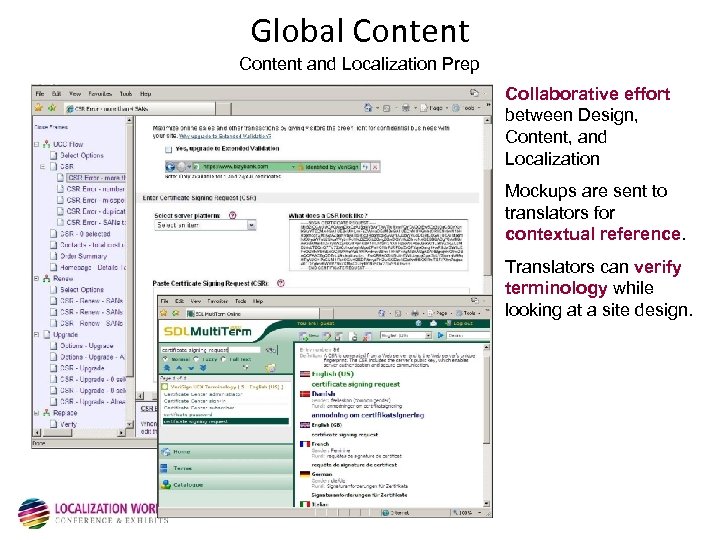Collapse the Replace tree node
Viewport: 720px width, 540px height.
pos(36,413)
